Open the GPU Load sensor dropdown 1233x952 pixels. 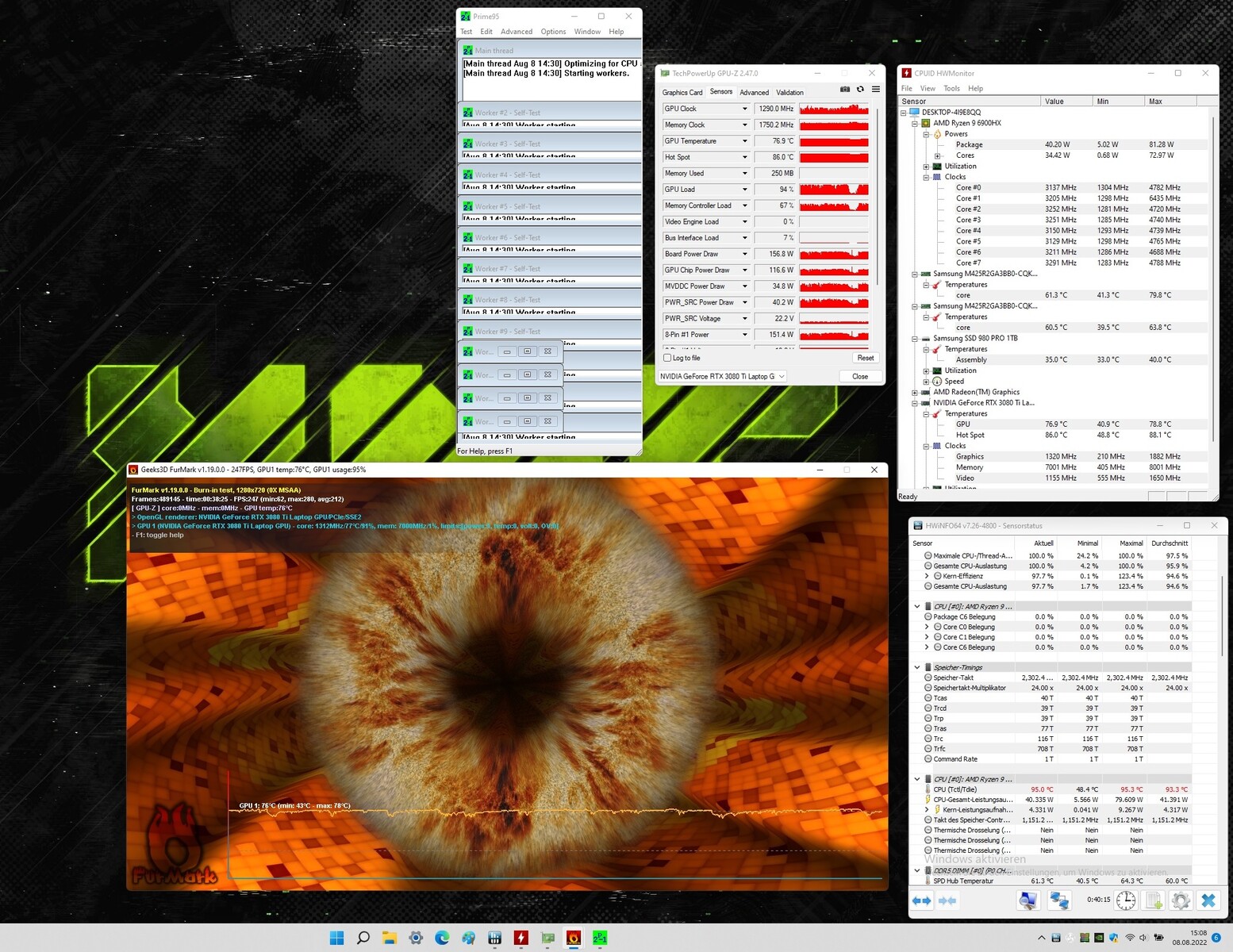point(744,190)
